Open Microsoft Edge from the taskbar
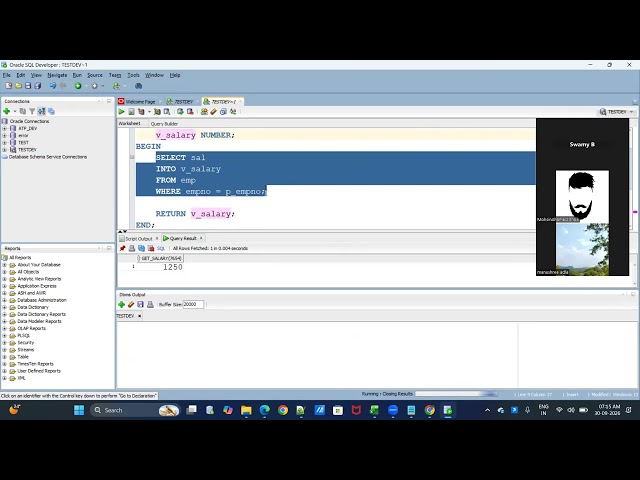The height and width of the screenshot is (480, 640). coord(264,410)
